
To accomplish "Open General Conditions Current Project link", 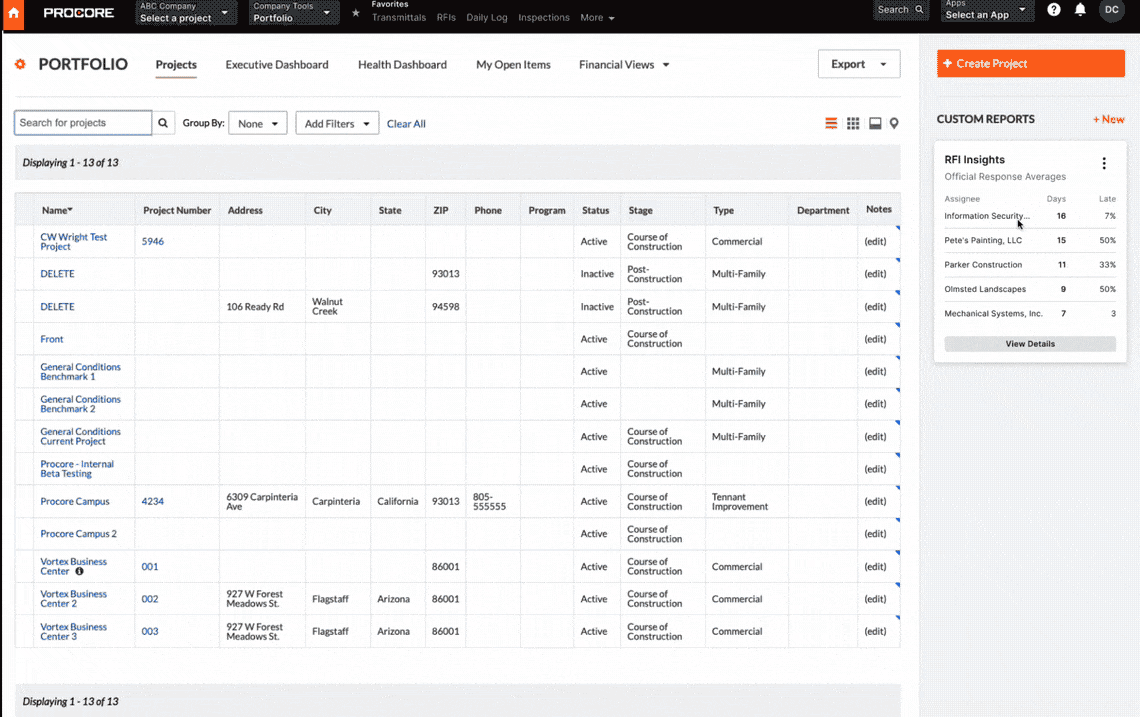I will [x=80, y=436].
